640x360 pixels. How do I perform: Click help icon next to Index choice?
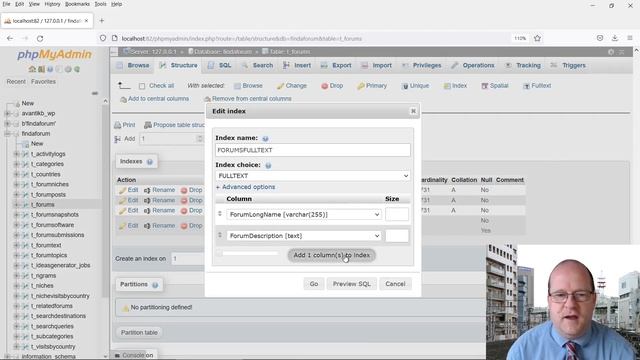coord(268,166)
